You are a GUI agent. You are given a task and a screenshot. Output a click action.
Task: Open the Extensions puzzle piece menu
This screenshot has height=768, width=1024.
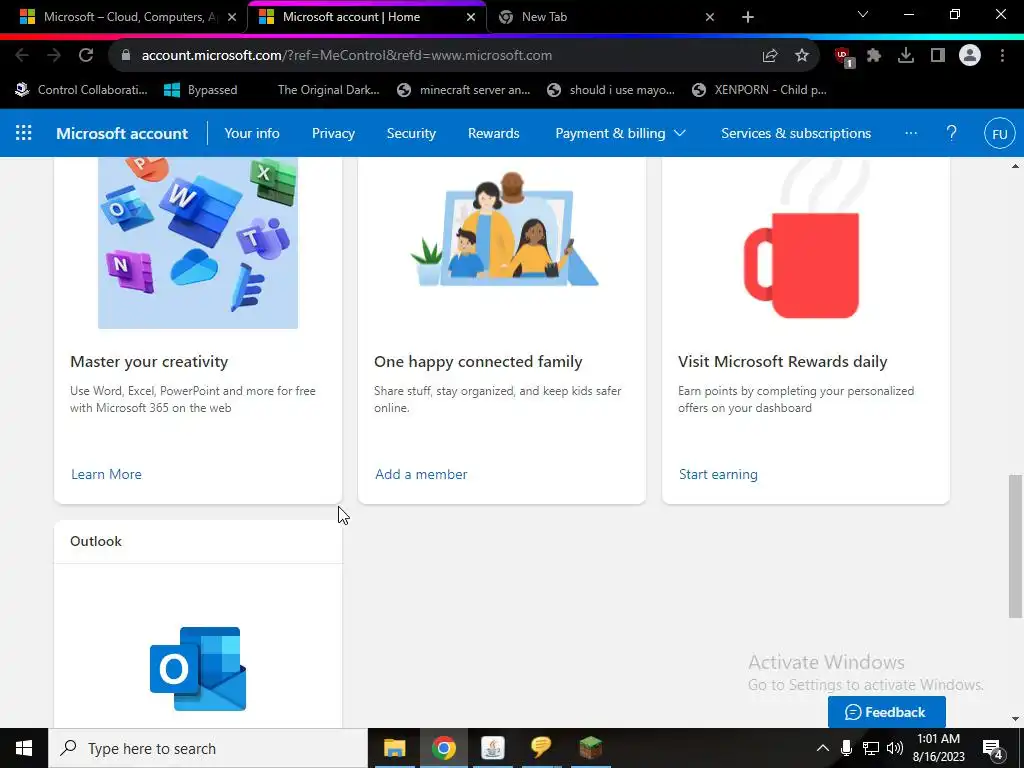874,56
